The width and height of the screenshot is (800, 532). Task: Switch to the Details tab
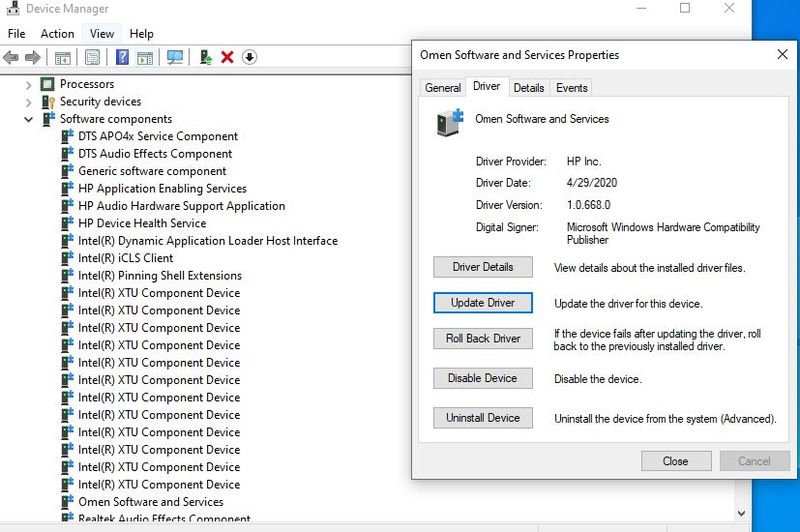(528, 88)
